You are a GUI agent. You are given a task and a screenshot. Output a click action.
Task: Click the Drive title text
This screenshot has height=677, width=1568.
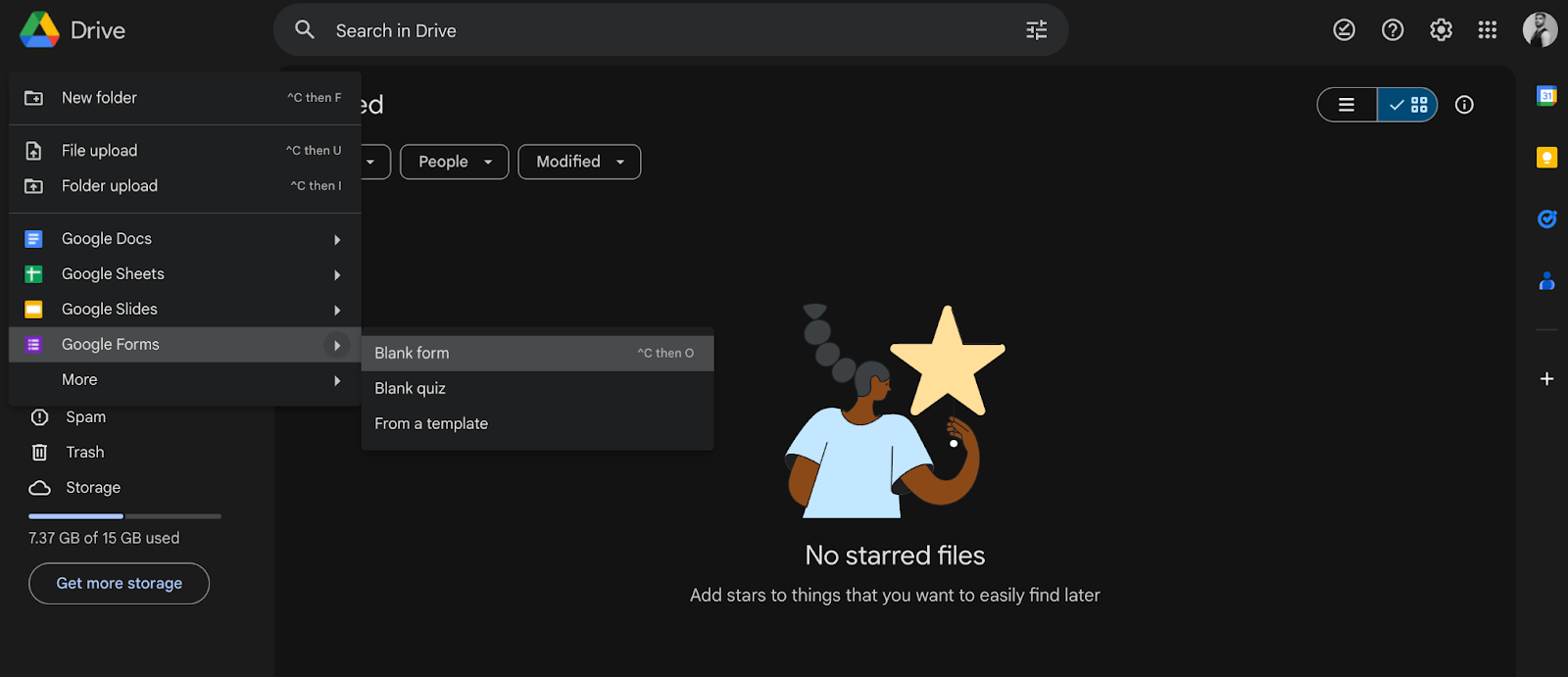pos(98,30)
